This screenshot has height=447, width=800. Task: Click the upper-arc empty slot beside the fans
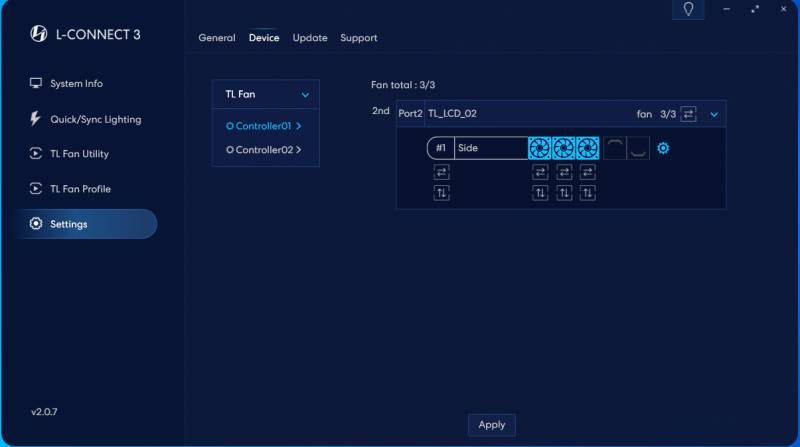click(614, 148)
